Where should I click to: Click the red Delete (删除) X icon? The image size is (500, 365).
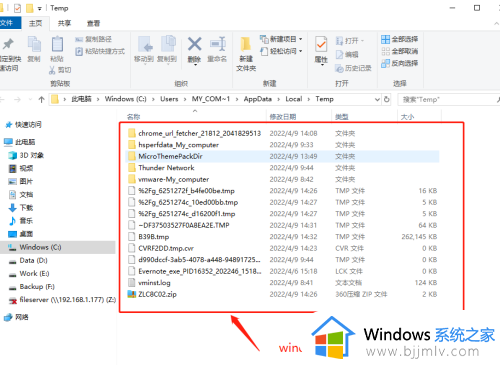(194, 44)
